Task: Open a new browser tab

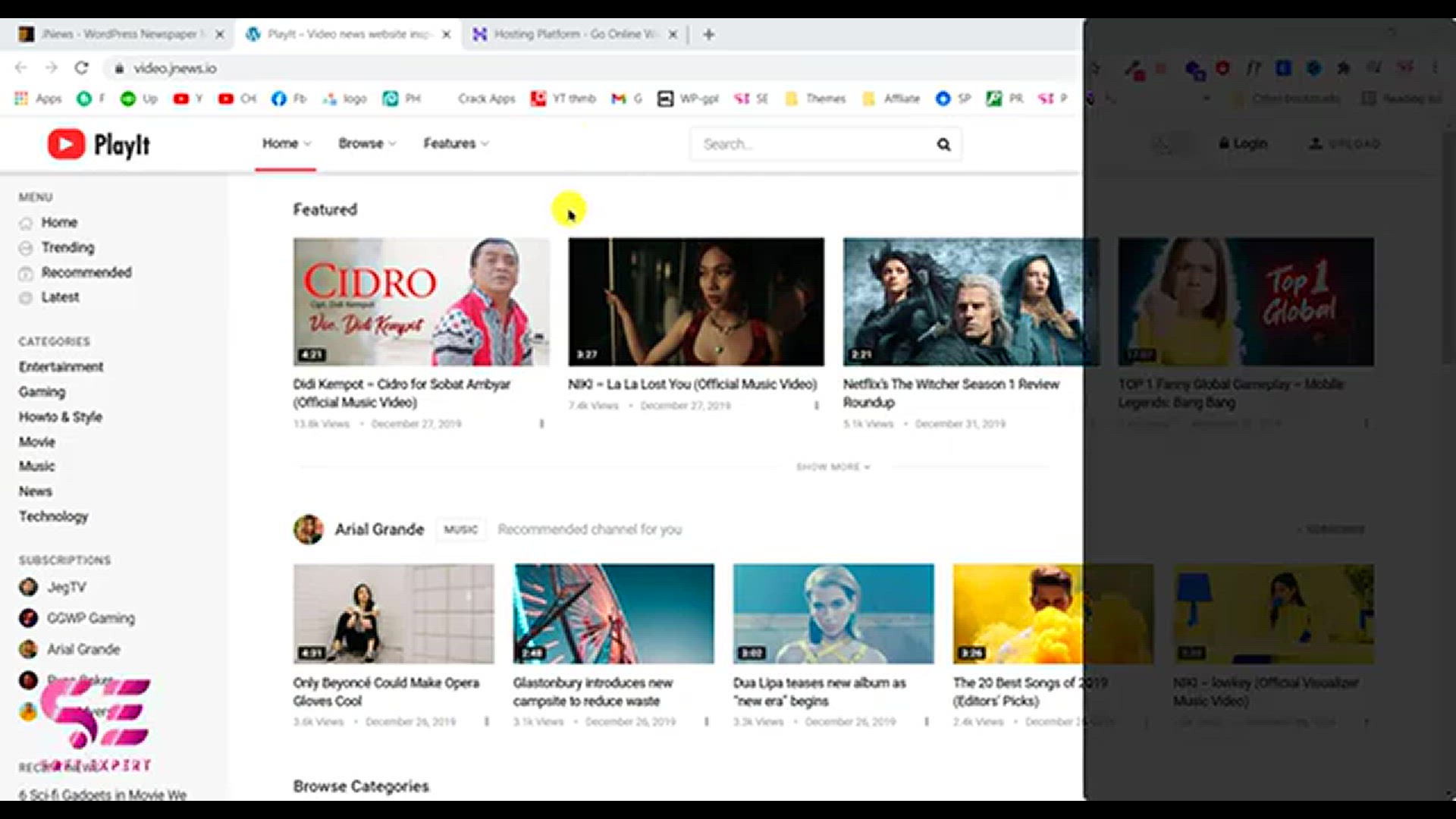Action: tap(708, 34)
